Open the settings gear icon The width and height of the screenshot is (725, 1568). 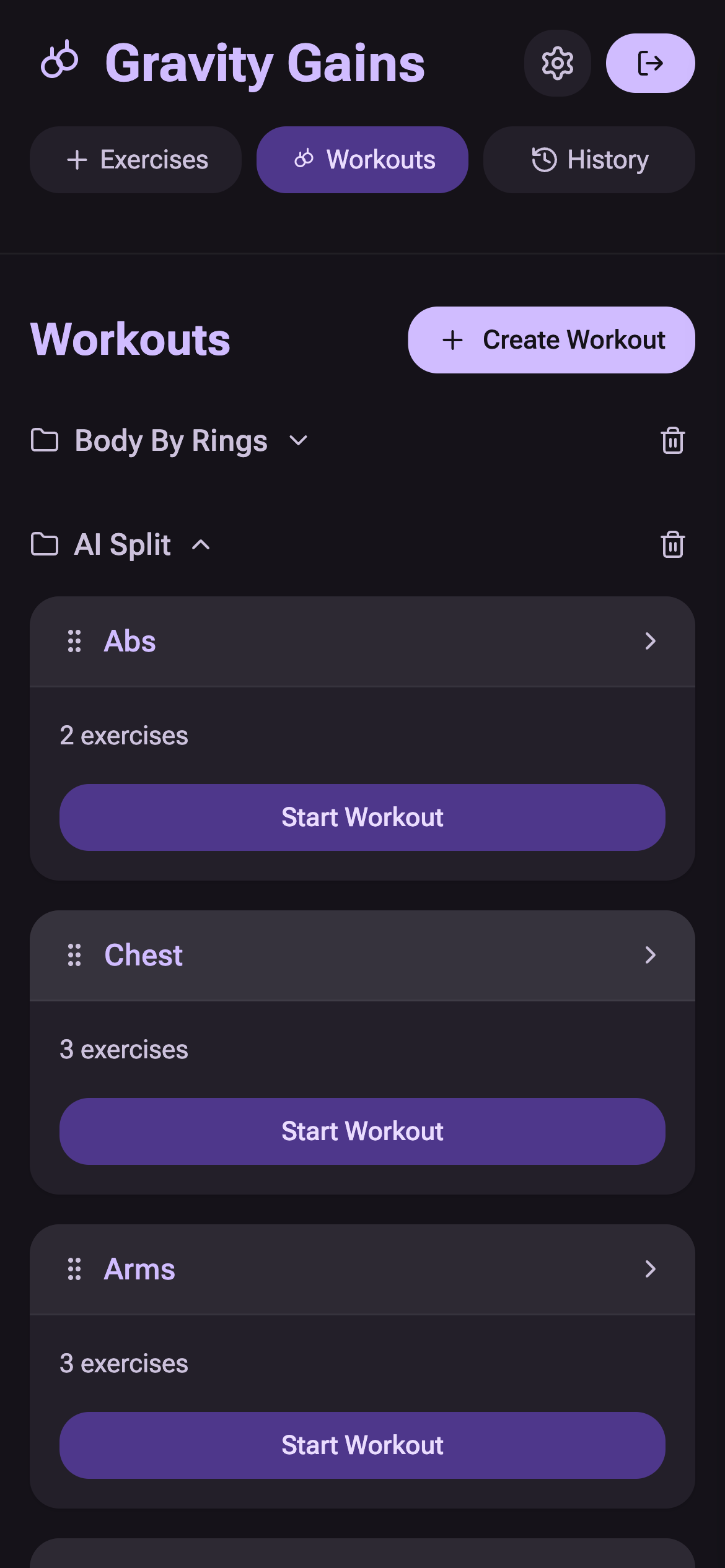click(x=556, y=63)
